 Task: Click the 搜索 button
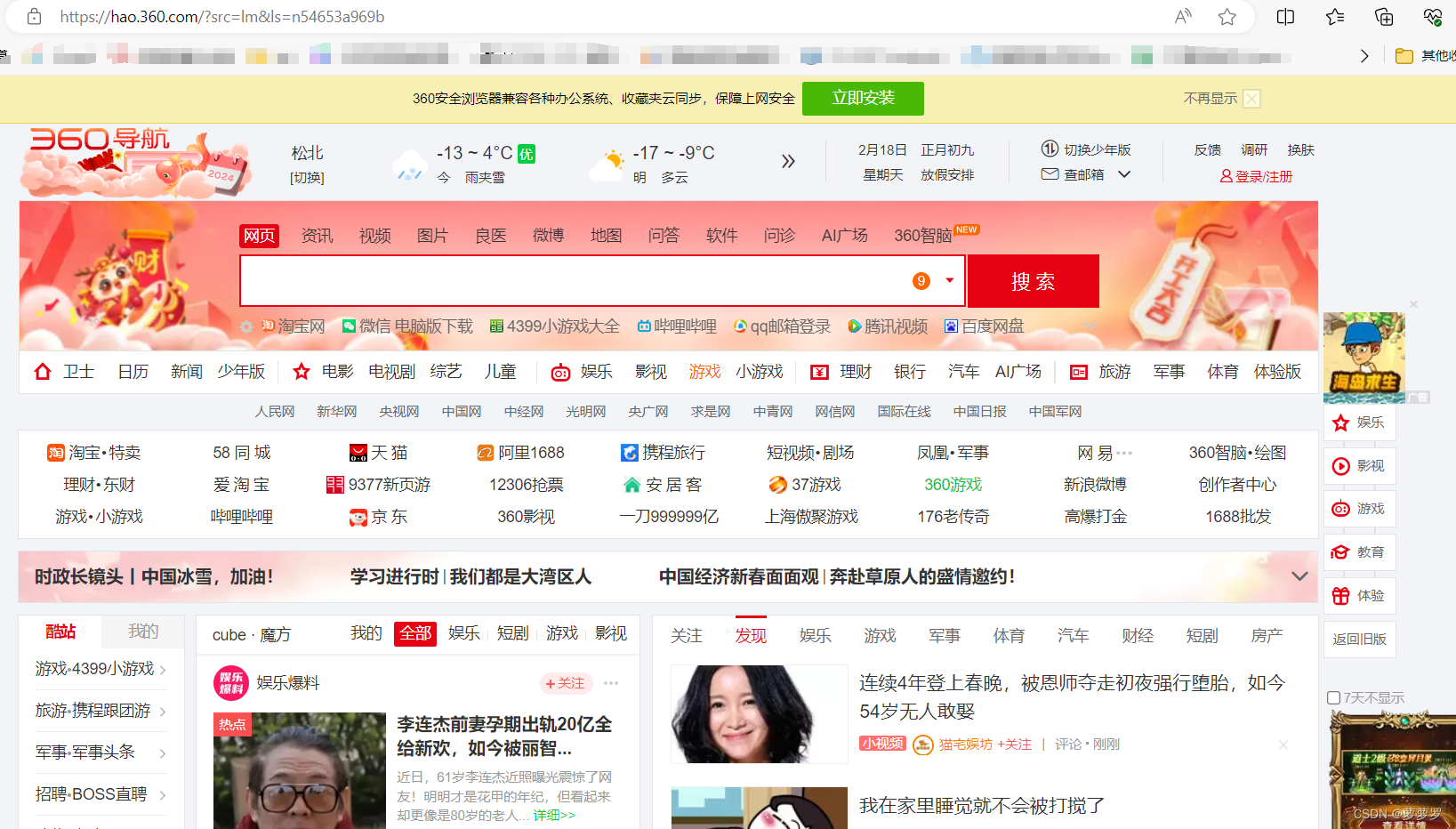click(1034, 281)
